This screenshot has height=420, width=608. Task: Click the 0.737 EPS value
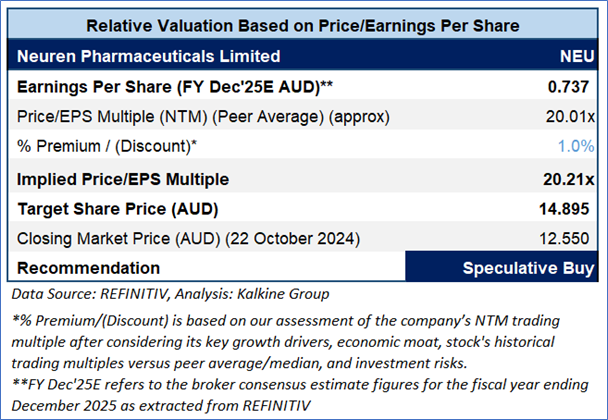(x=570, y=86)
